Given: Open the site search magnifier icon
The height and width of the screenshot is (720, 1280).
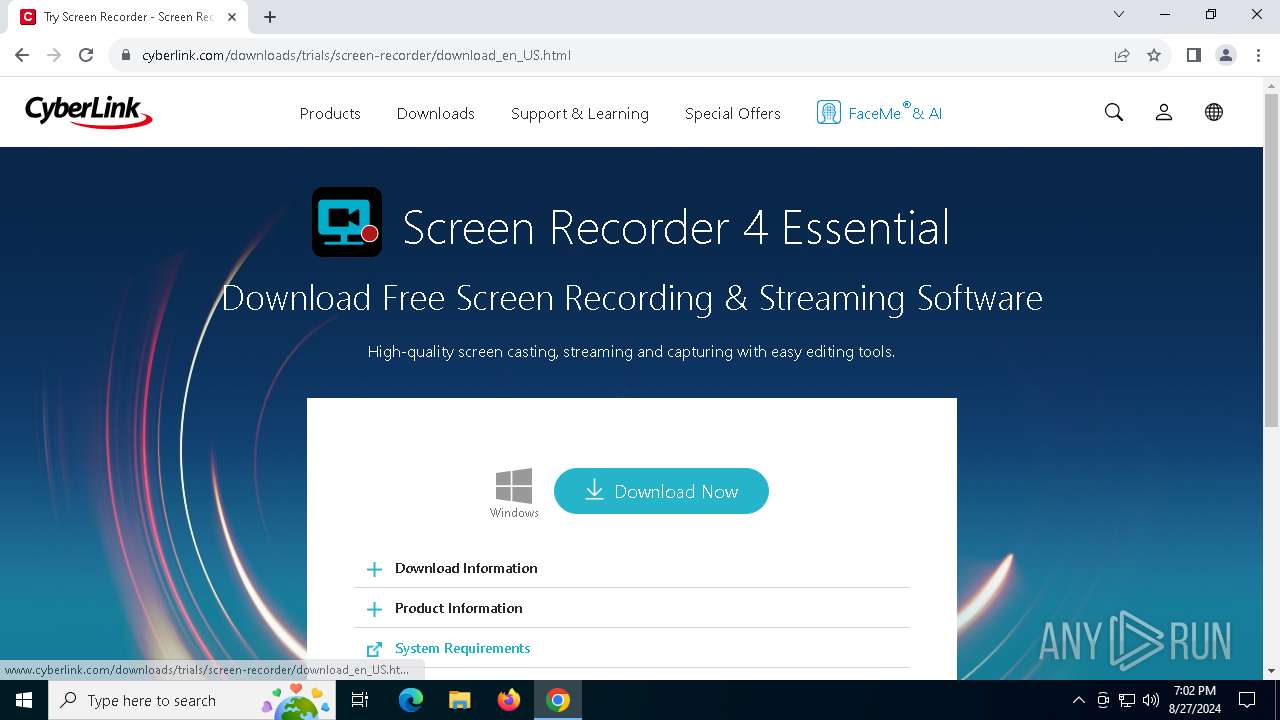Looking at the screenshot, I should (1114, 113).
